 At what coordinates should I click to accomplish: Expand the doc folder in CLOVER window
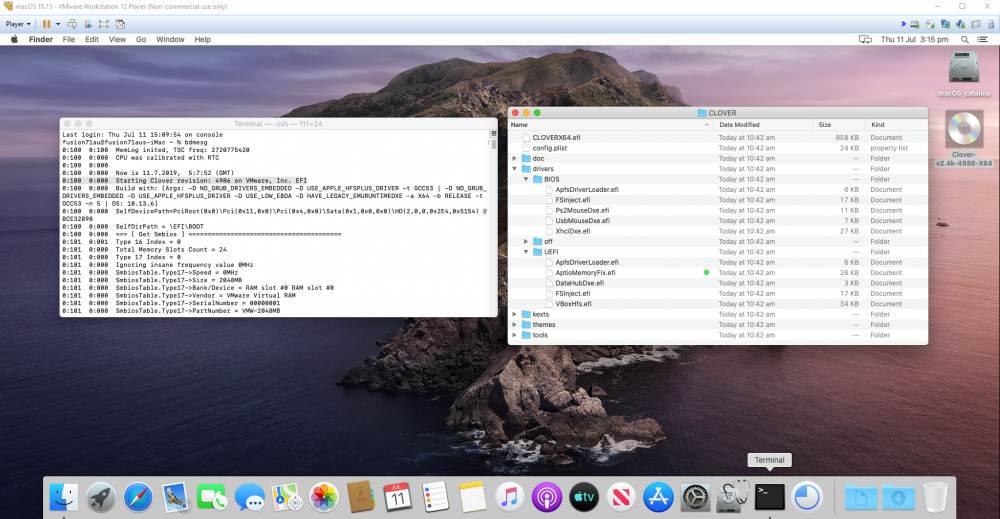coord(515,158)
